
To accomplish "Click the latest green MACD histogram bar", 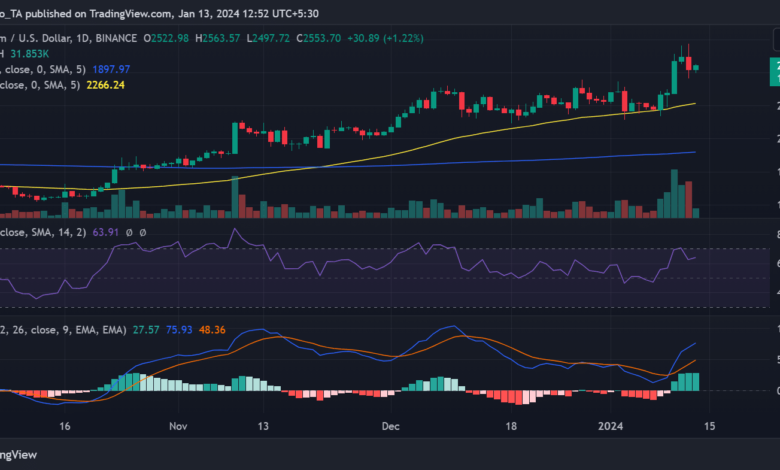I will click(695, 381).
